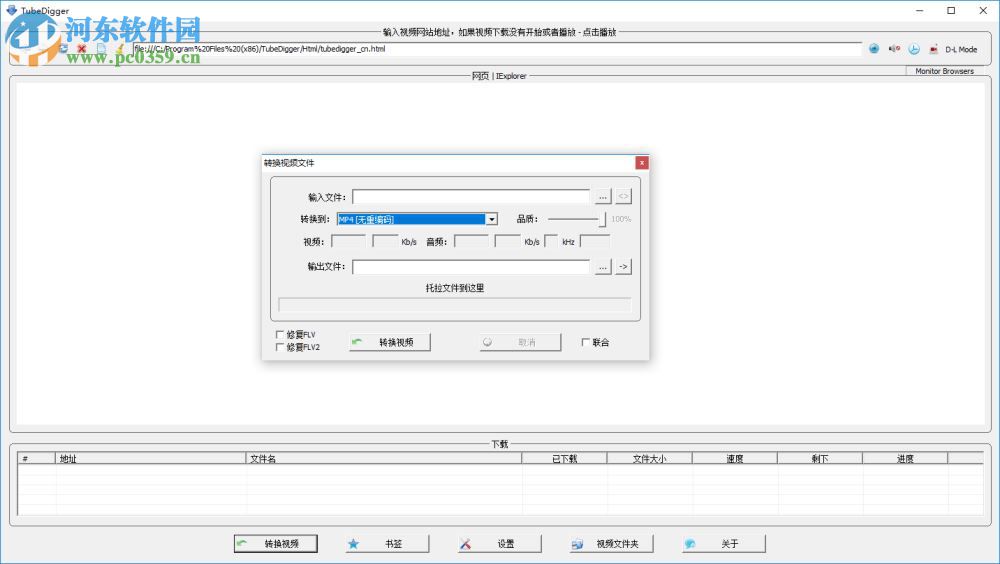This screenshot has width=1000, height=564.
Task: Click the 输入文件 text field
Action: click(471, 197)
